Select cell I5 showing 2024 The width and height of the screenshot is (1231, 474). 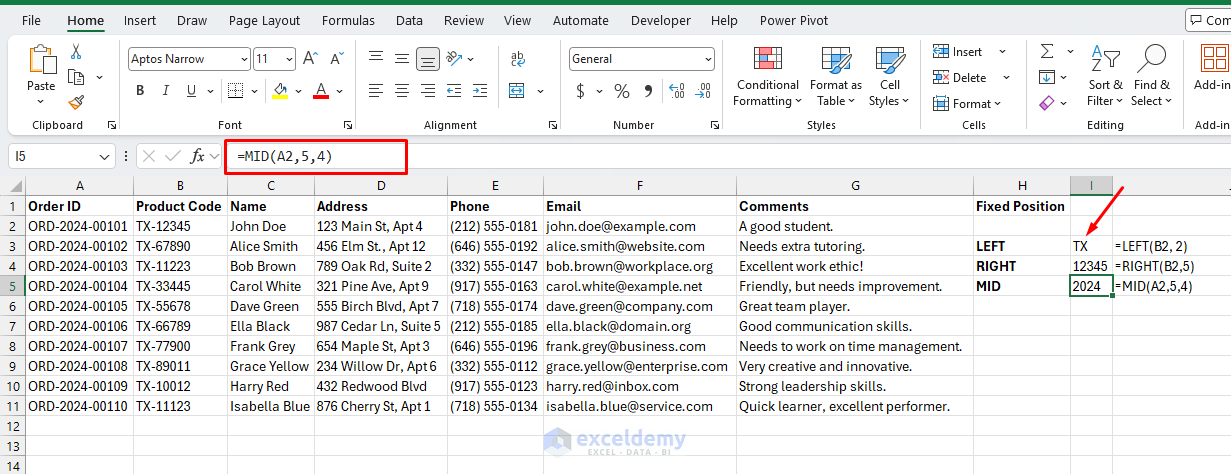point(1091,286)
